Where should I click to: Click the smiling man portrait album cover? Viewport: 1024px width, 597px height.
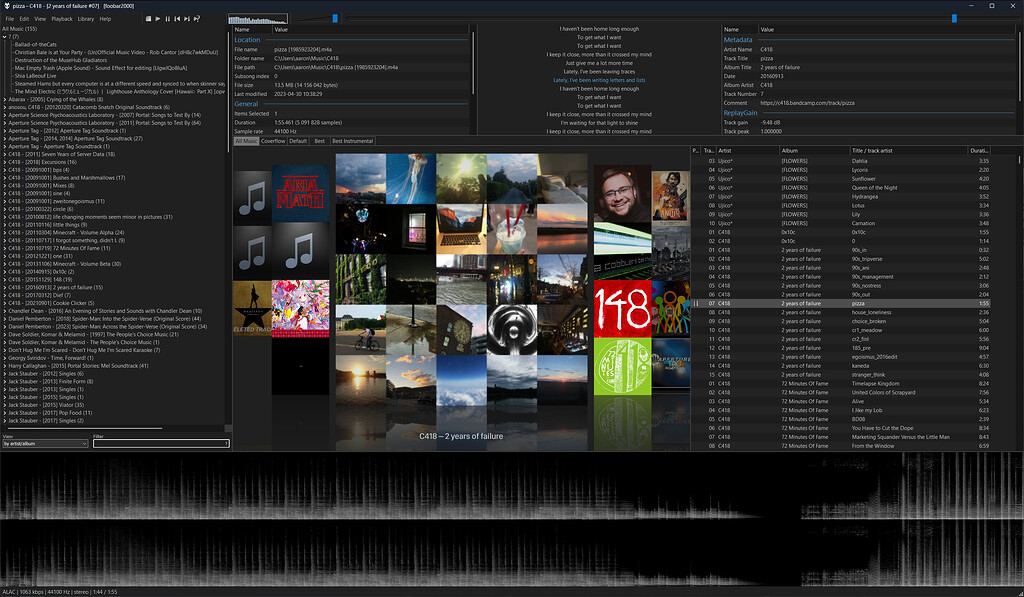tap(622, 193)
